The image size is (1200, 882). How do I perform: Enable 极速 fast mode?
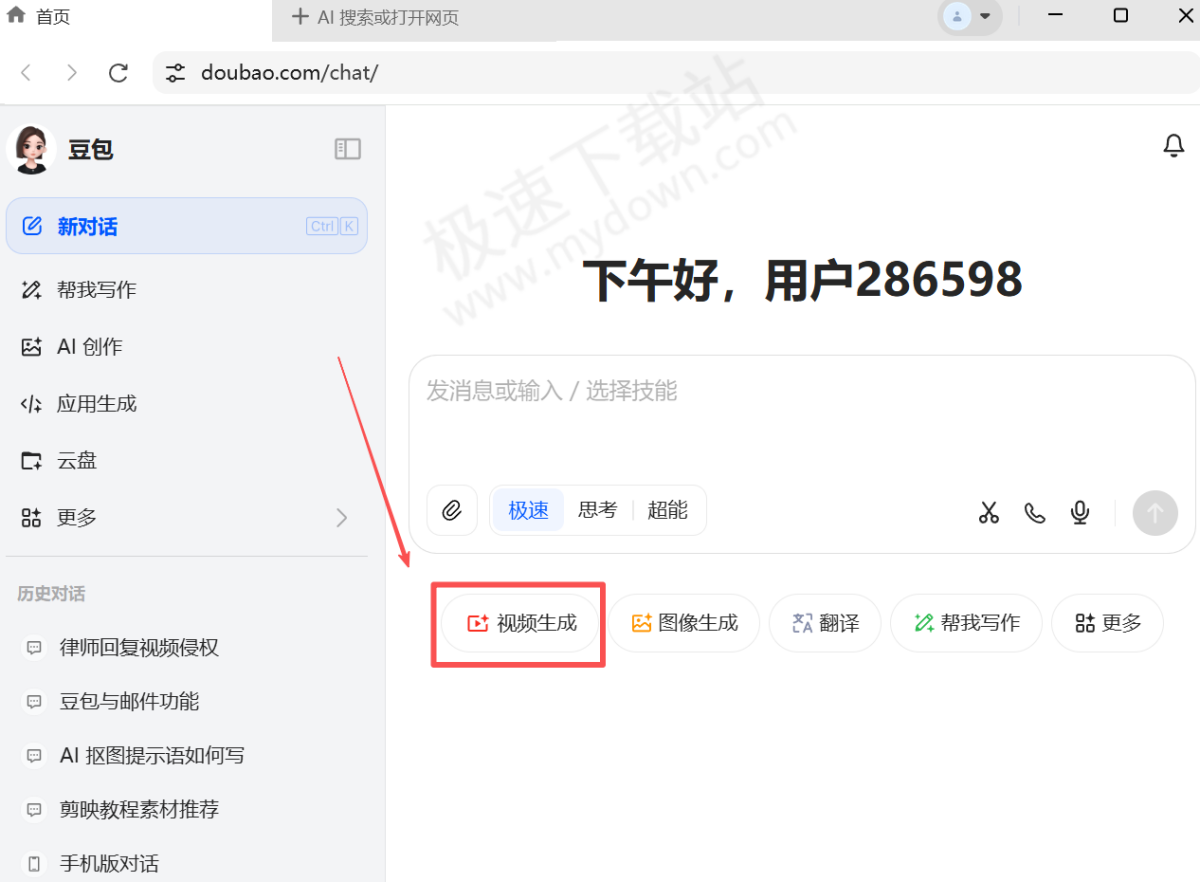coord(527,509)
